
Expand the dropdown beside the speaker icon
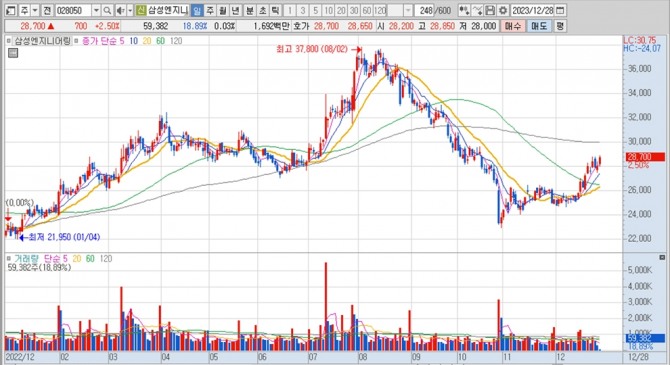(x=130, y=10)
